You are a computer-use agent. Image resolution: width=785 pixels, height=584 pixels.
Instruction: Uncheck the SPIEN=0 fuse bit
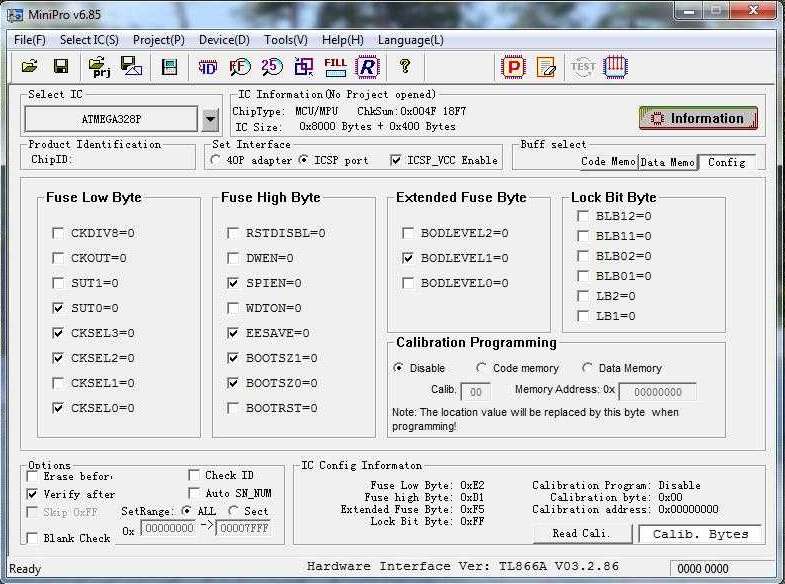[233, 283]
